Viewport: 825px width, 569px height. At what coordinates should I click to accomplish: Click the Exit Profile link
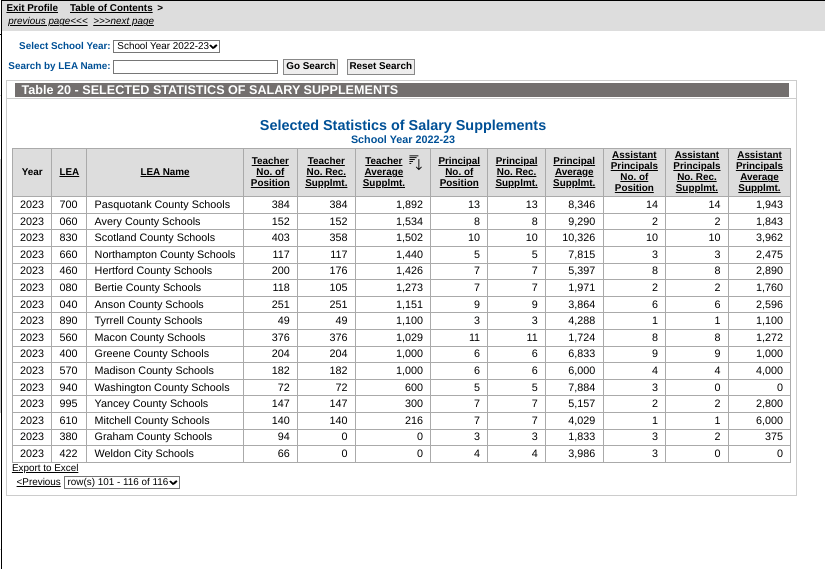pyautogui.click(x=32, y=8)
